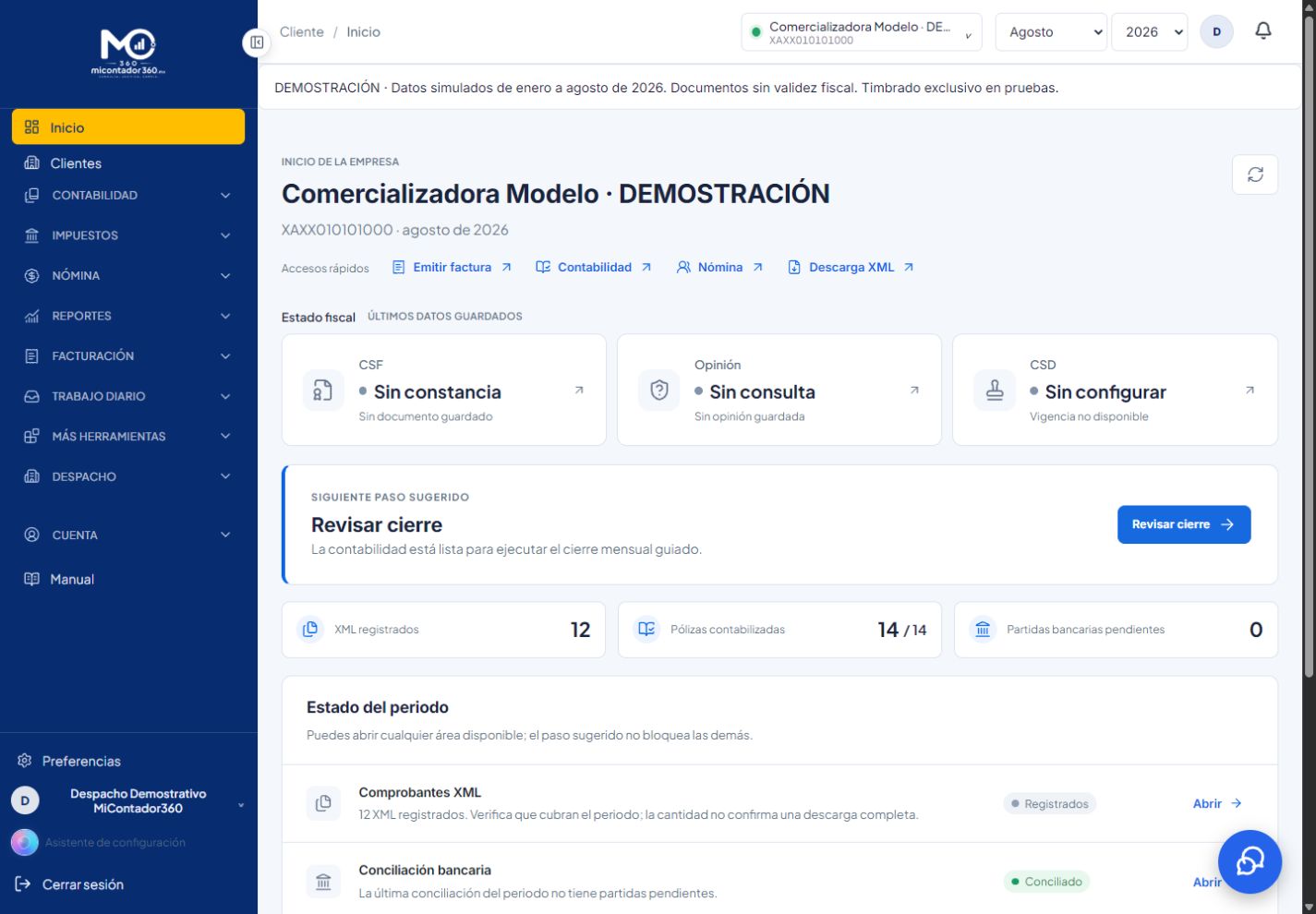Open Clientes in the sidebar
The image size is (1316, 914).
coord(128,163)
